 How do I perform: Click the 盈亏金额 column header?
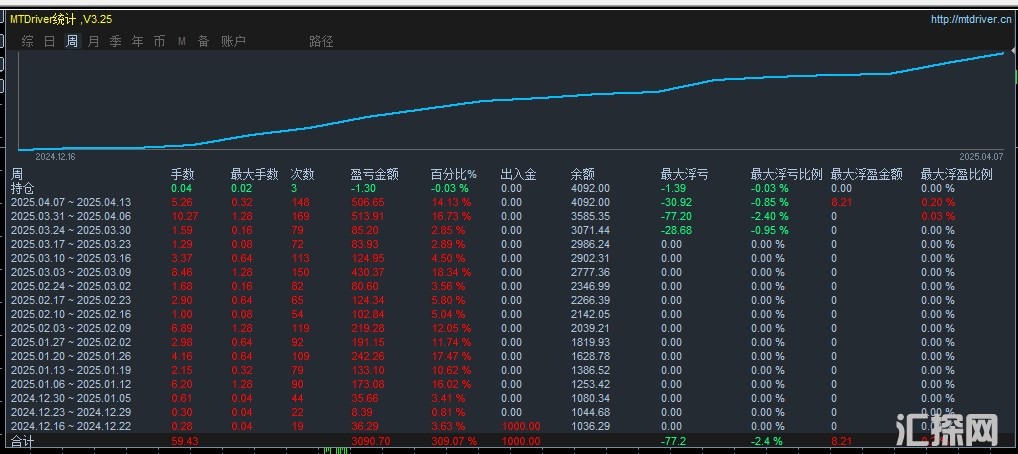[x=375, y=174]
